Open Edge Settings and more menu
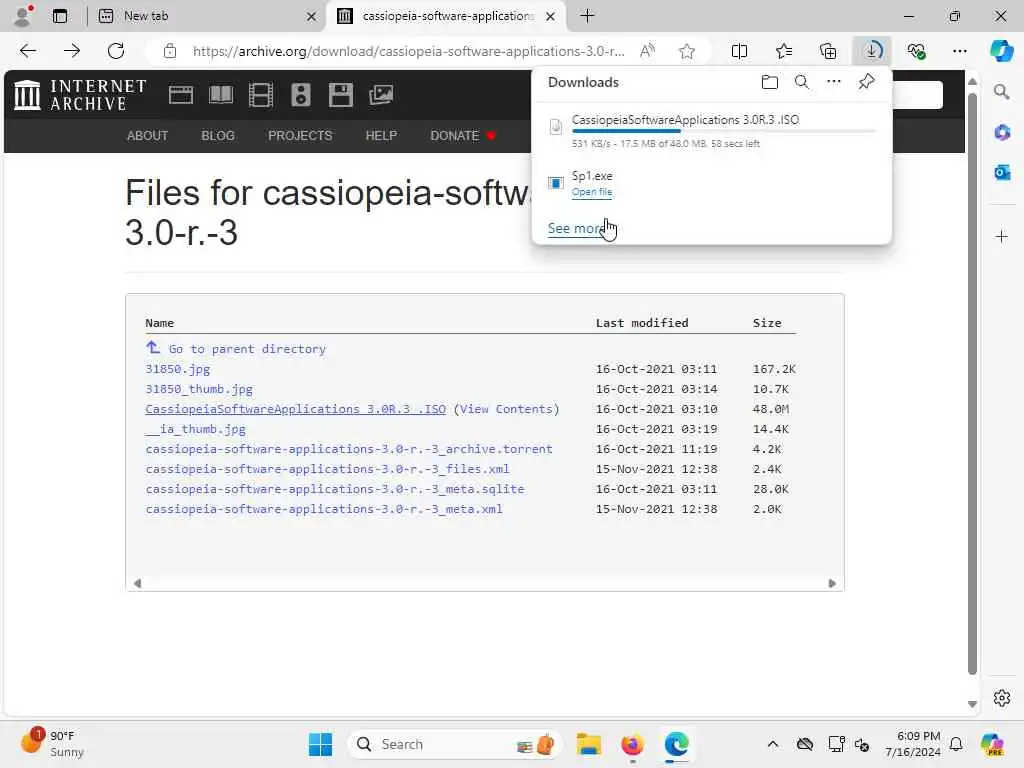 pos(959,51)
